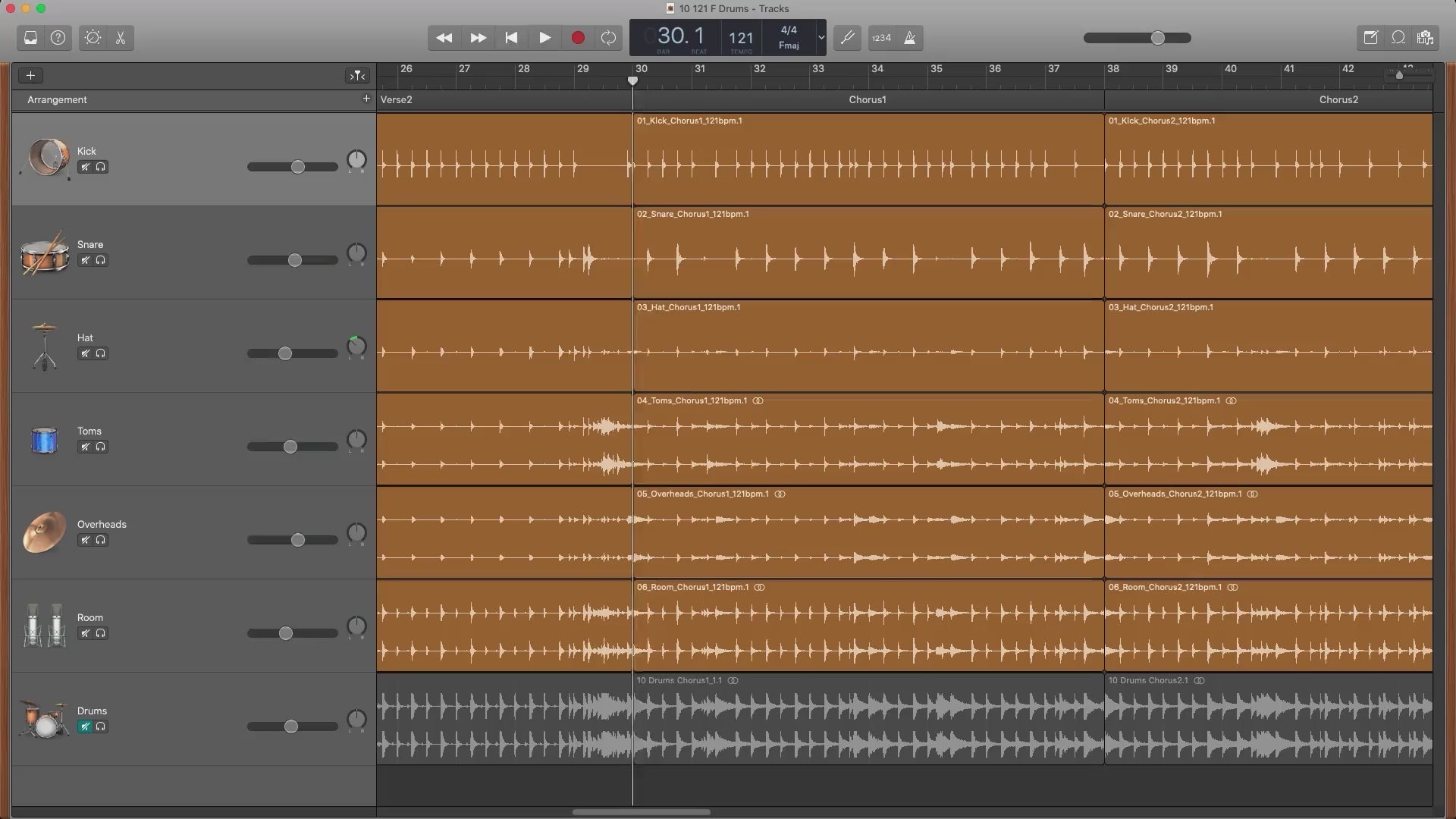1456x819 pixels.
Task: Solo the Drums track
Action: tap(100, 726)
